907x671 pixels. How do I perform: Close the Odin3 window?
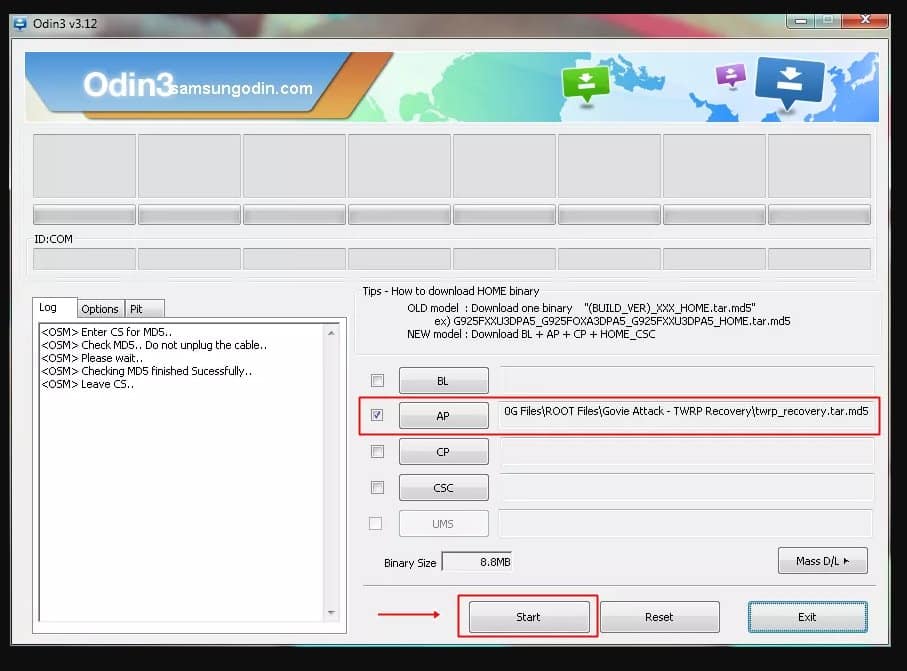865,20
